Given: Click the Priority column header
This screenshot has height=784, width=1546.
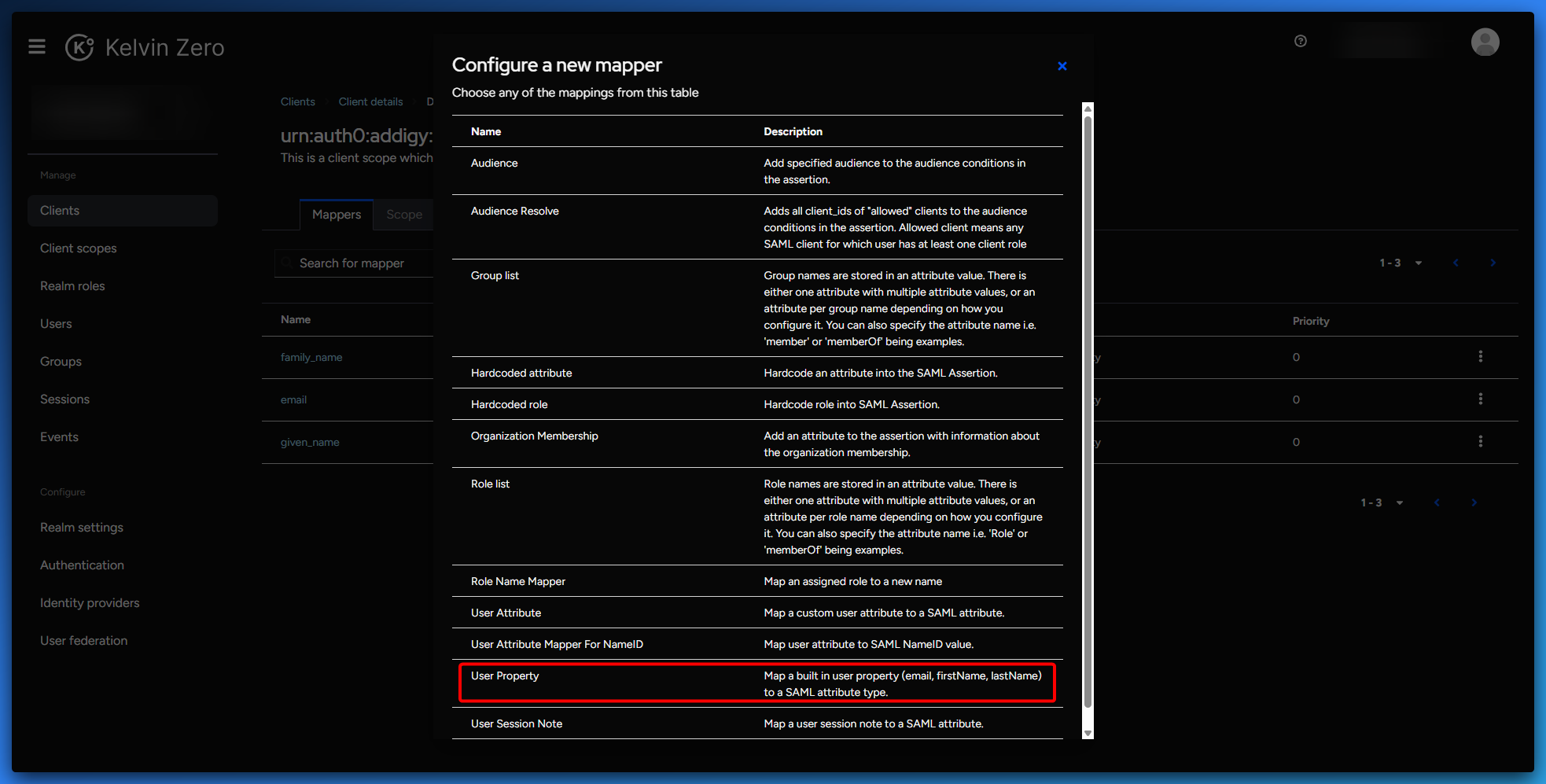Looking at the screenshot, I should (x=1311, y=321).
